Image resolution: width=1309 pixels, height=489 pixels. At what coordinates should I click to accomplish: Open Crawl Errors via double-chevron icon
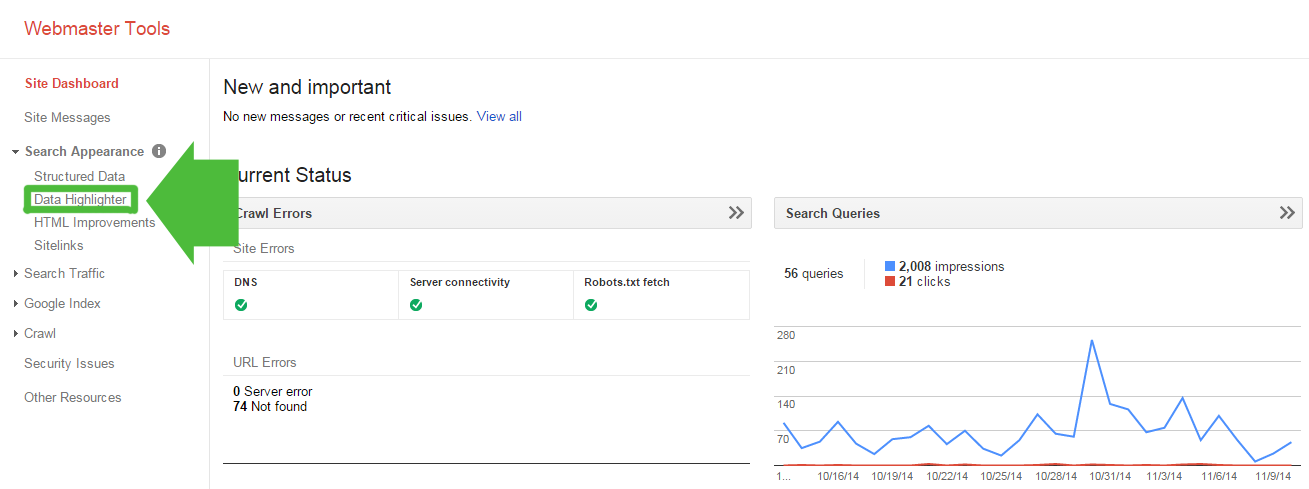[736, 213]
